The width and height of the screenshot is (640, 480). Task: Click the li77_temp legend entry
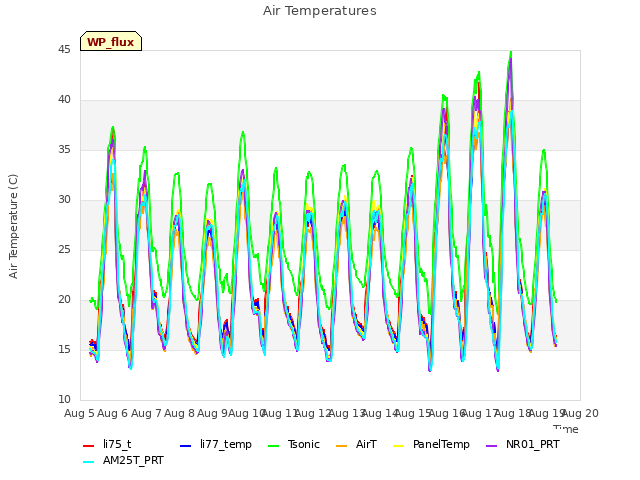[216, 444]
